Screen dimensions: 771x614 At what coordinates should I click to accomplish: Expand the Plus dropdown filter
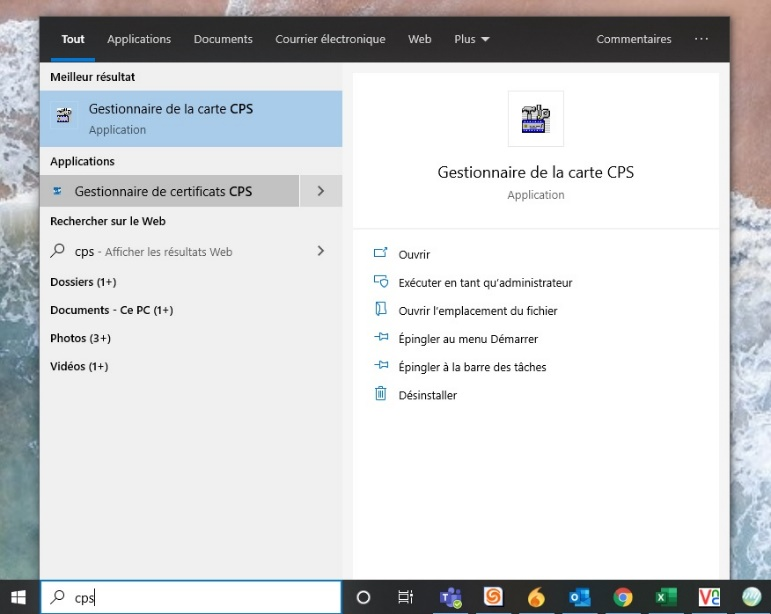(x=472, y=39)
